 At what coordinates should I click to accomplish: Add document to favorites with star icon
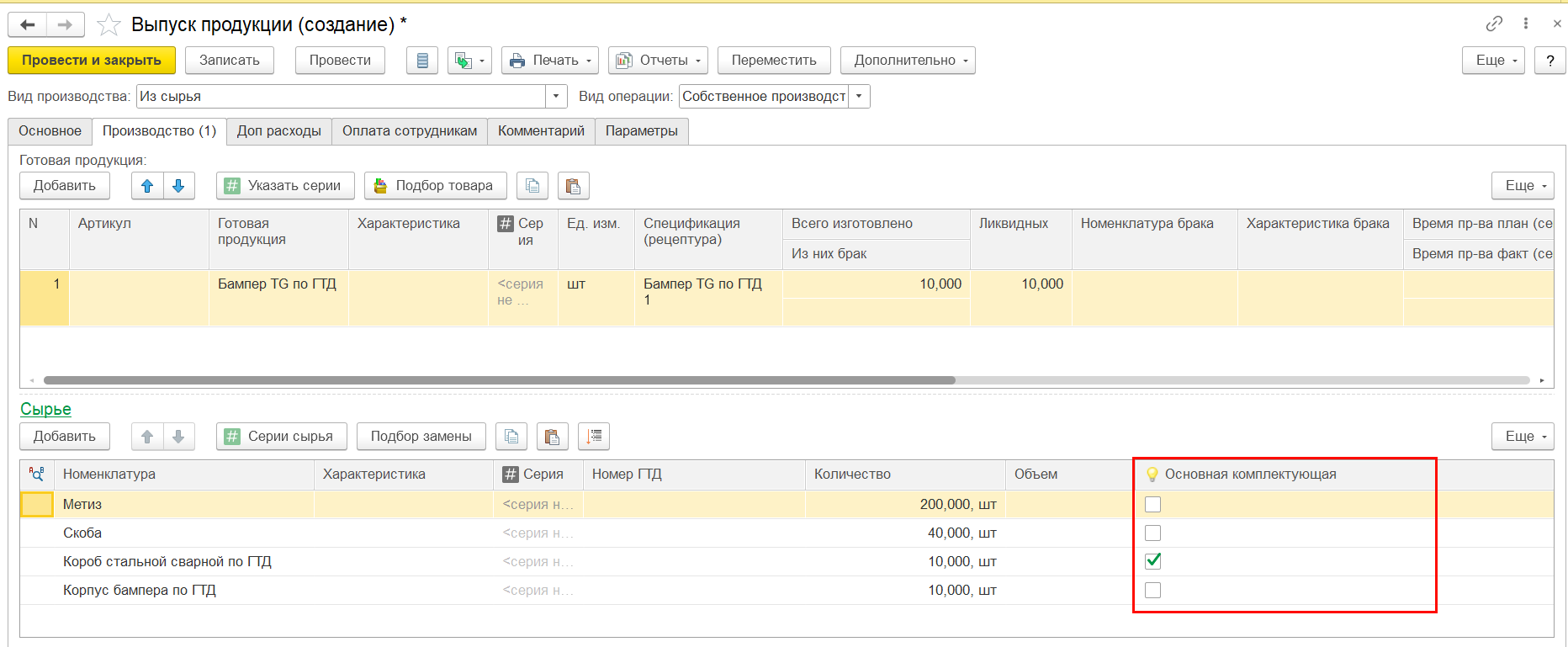pyautogui.click(x=109, y=25)
